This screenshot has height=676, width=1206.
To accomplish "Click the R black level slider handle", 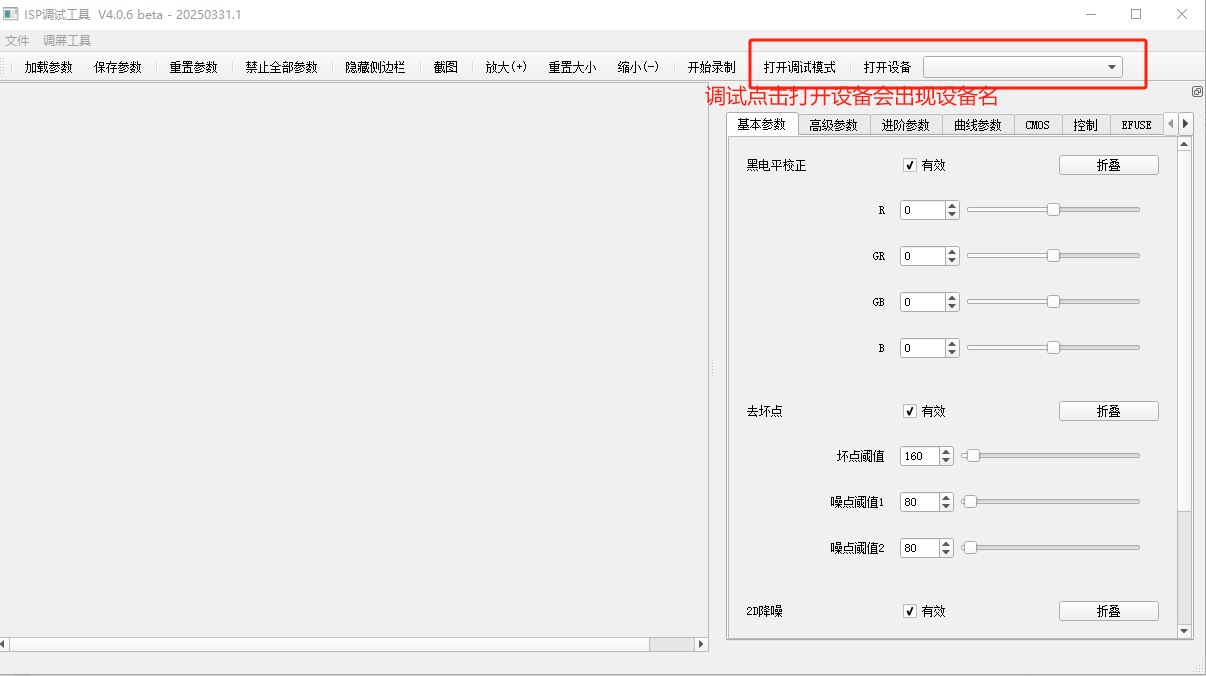I will (1053, 209).
